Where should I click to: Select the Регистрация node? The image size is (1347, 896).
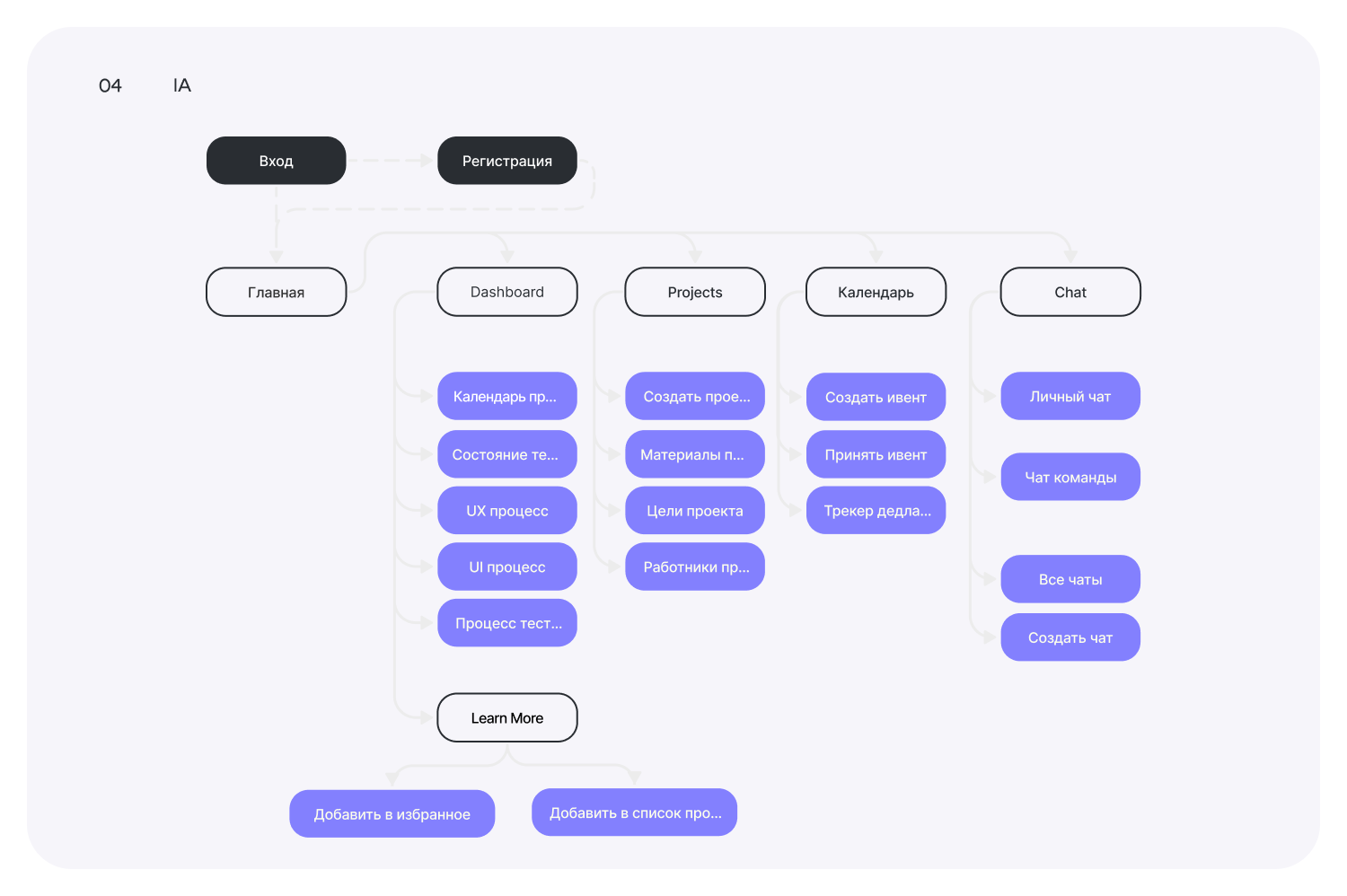[506, 161]
